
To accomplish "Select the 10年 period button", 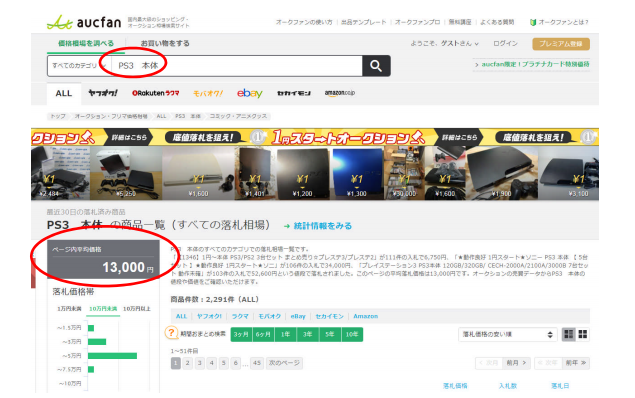I will pos(352,334).
